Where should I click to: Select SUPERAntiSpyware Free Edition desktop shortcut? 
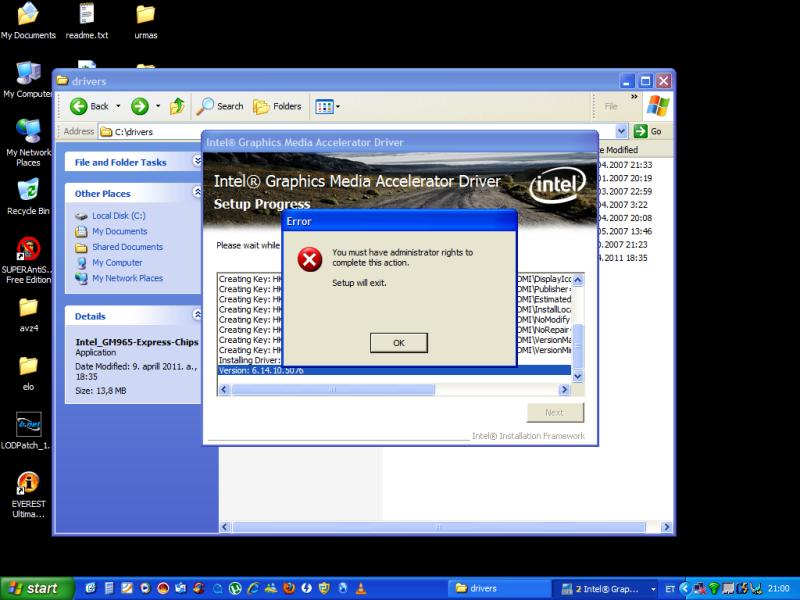click(x=28, y=260)
